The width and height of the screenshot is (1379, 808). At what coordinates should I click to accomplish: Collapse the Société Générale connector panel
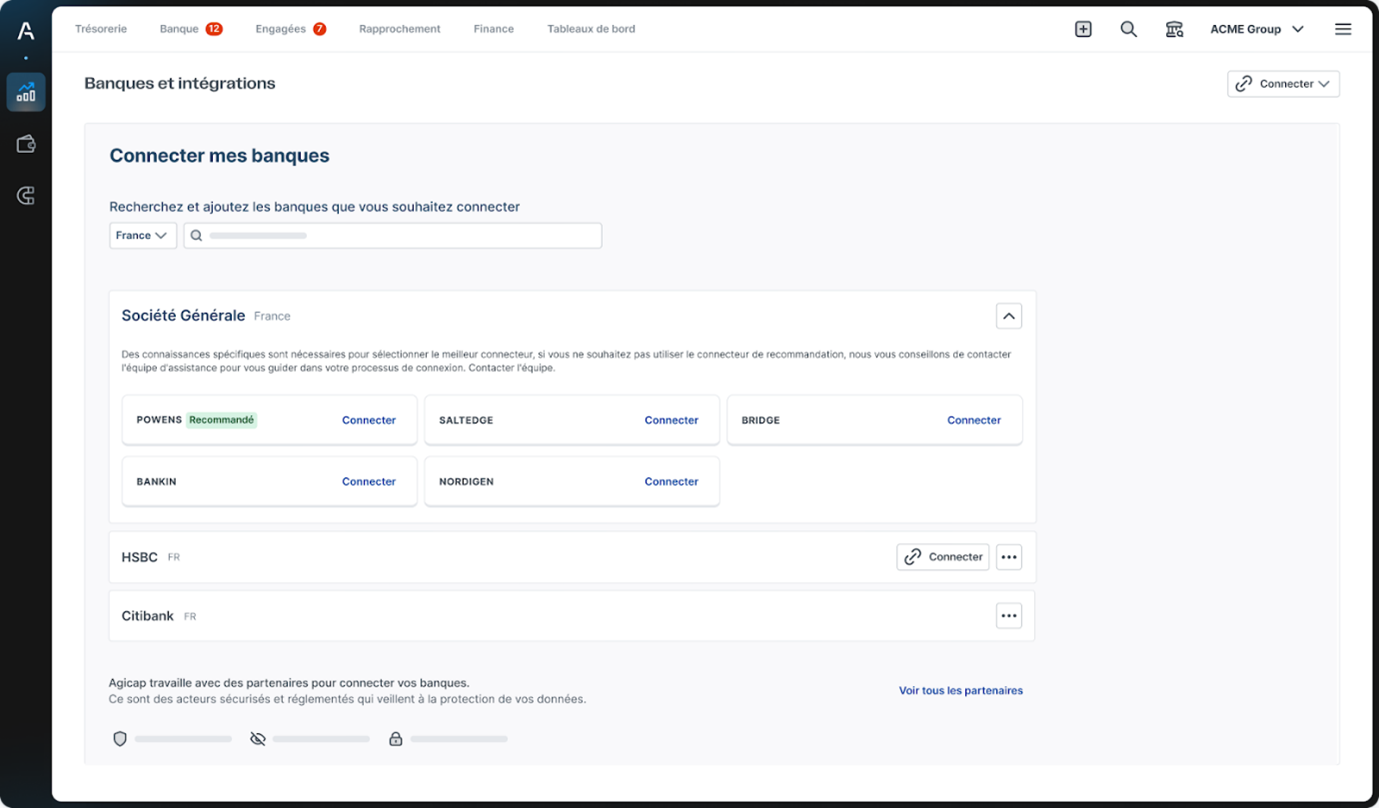[x=1009, y=315]
